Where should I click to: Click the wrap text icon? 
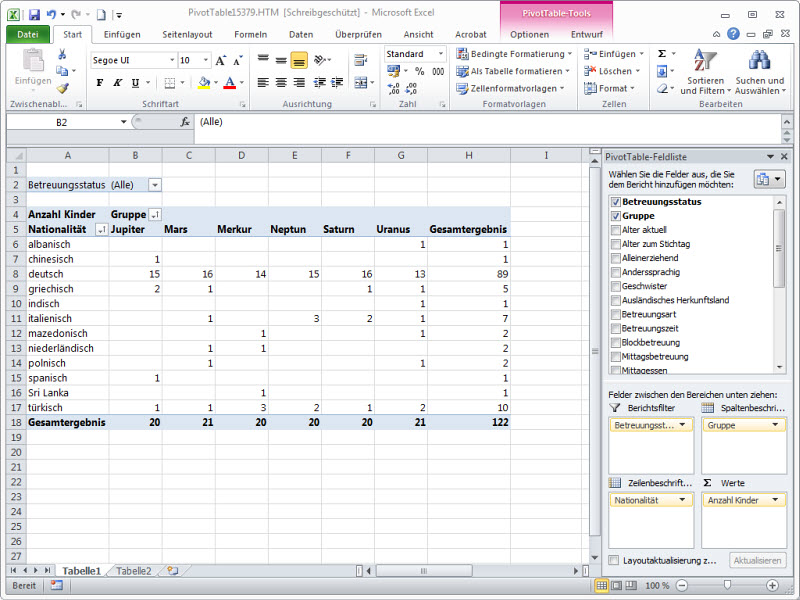click(x=361, y=60)
